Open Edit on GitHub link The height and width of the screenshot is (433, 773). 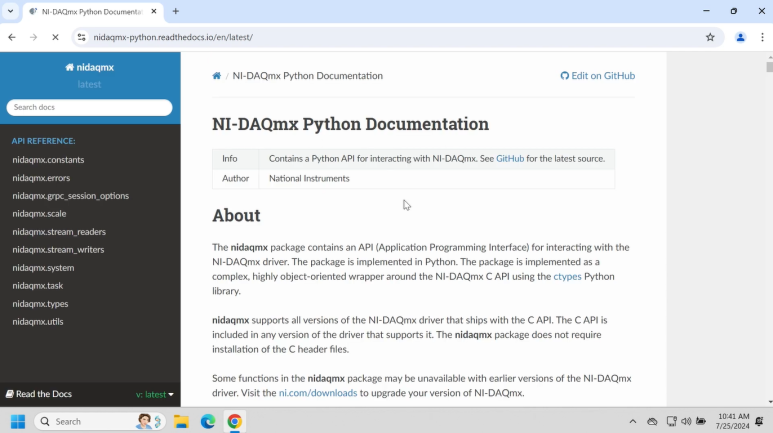click(x=597, y=75)
